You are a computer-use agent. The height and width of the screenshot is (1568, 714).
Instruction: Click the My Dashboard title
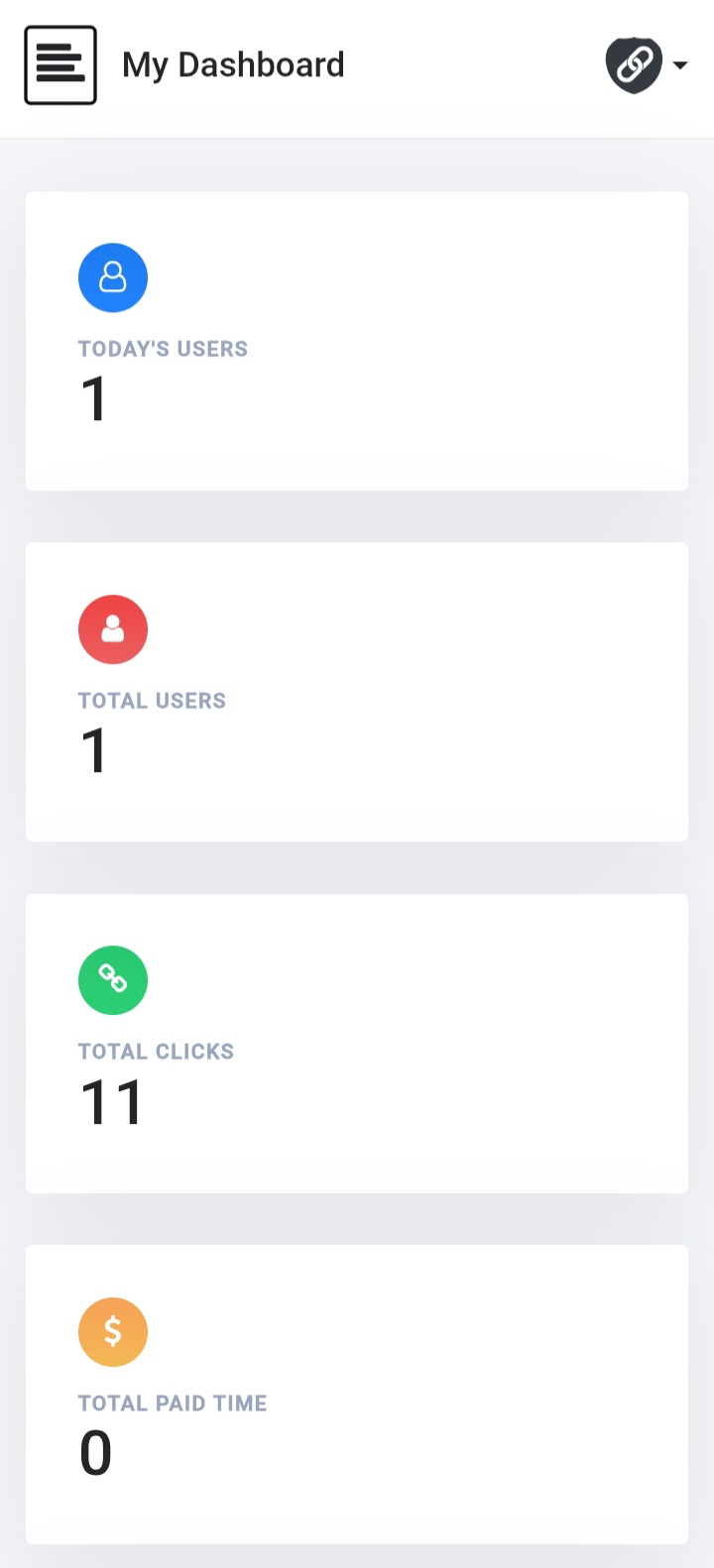233,65
